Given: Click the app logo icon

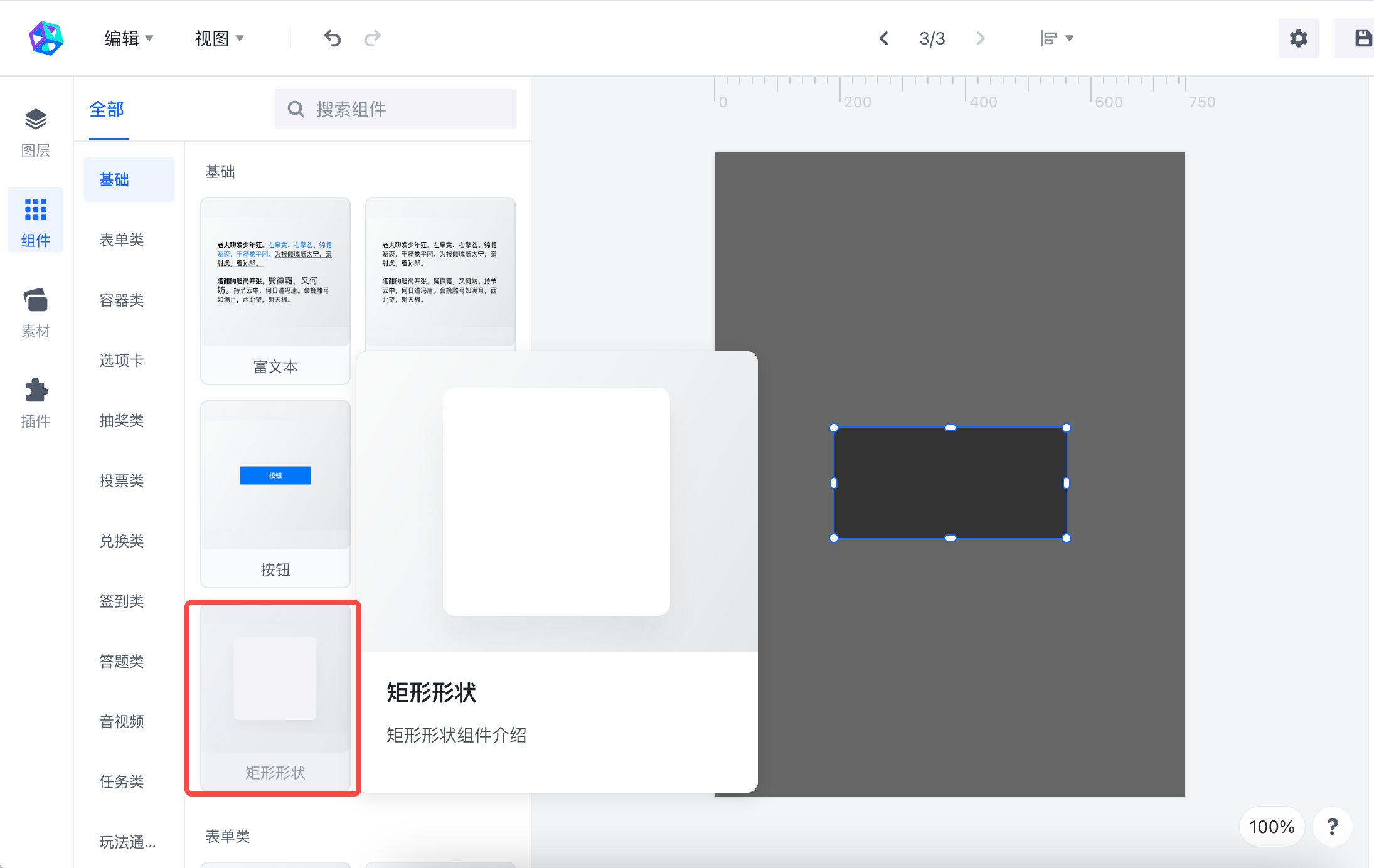Looking at the screenshot, I should coord(46,38).
